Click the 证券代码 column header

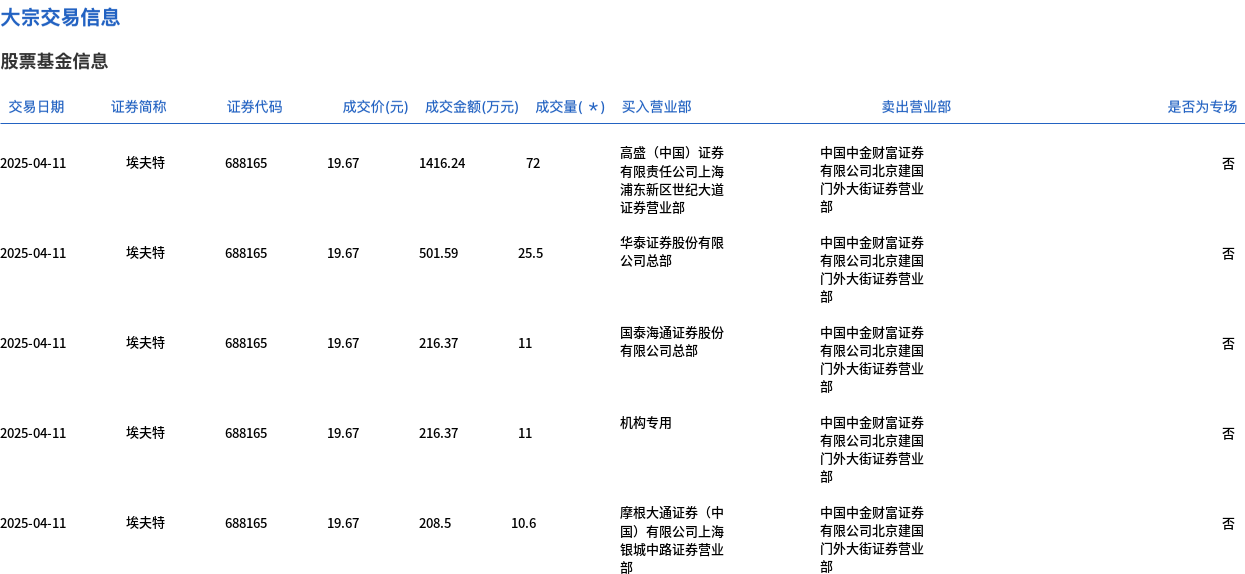(x=255, y=107)
